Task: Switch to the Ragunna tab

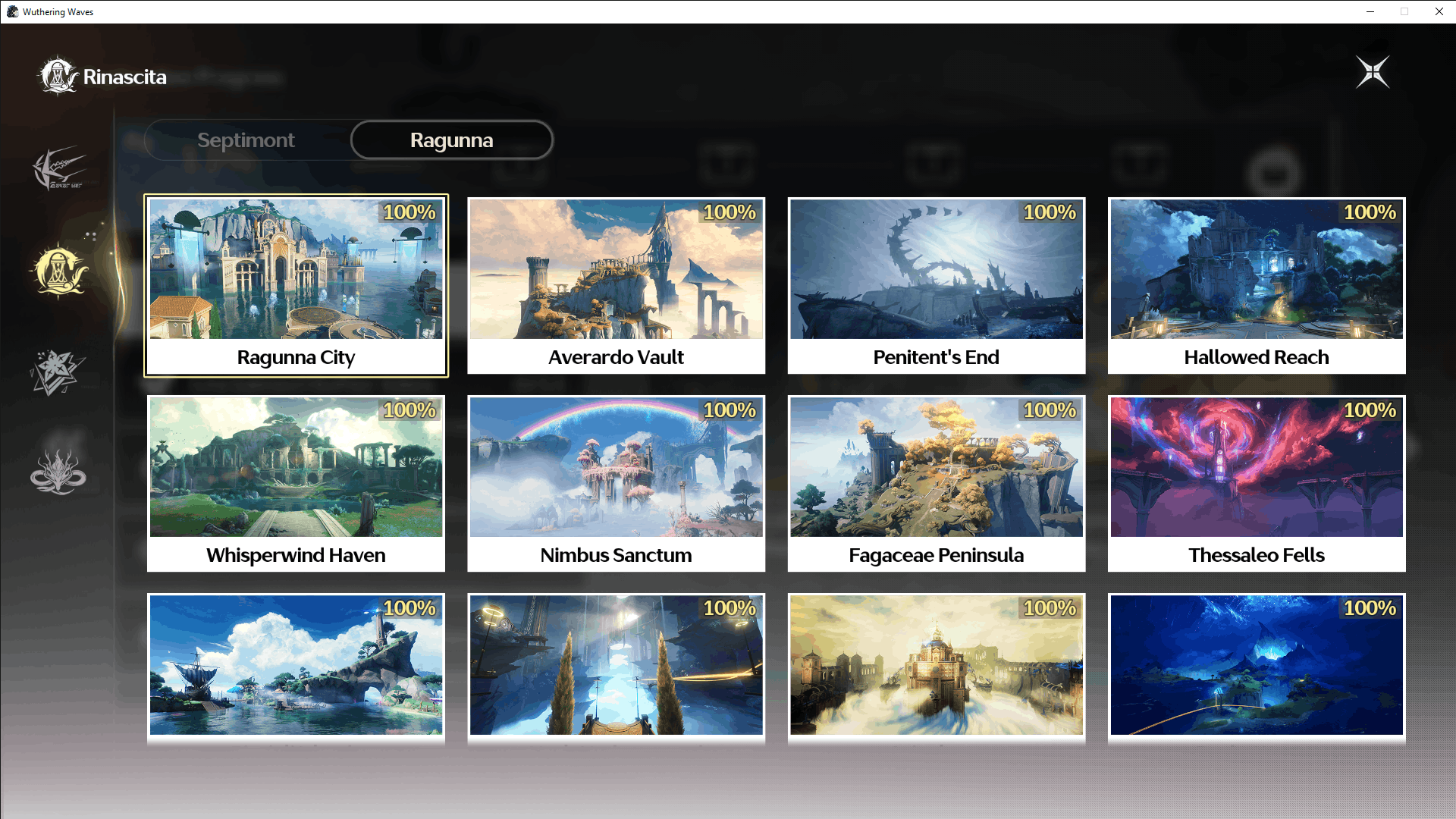Action: 452,140
